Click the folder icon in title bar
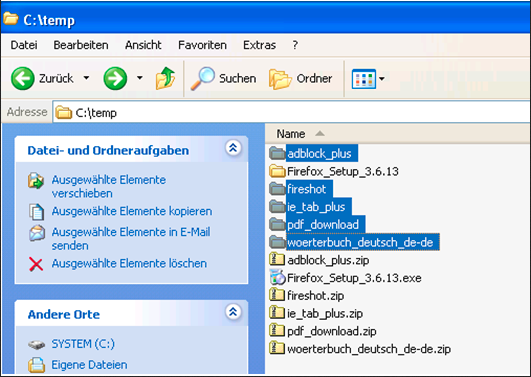Image resolution: width=531 pixels, height=377 pixels. [11, 18]
